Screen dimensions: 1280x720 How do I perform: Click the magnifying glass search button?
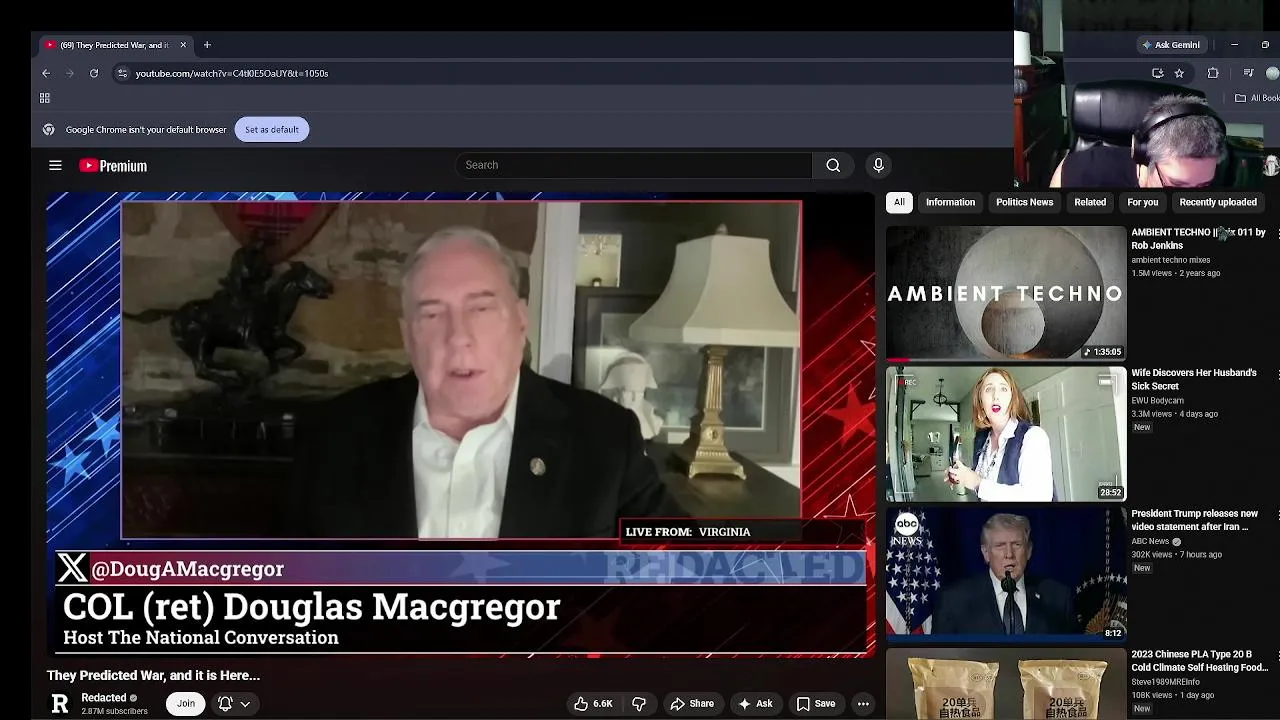tap(833, 165)
